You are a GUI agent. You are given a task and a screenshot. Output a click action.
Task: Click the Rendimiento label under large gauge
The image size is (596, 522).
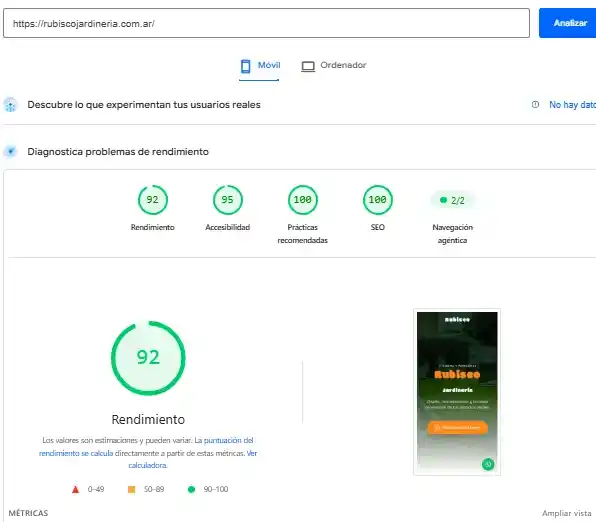tap(148, 420)
